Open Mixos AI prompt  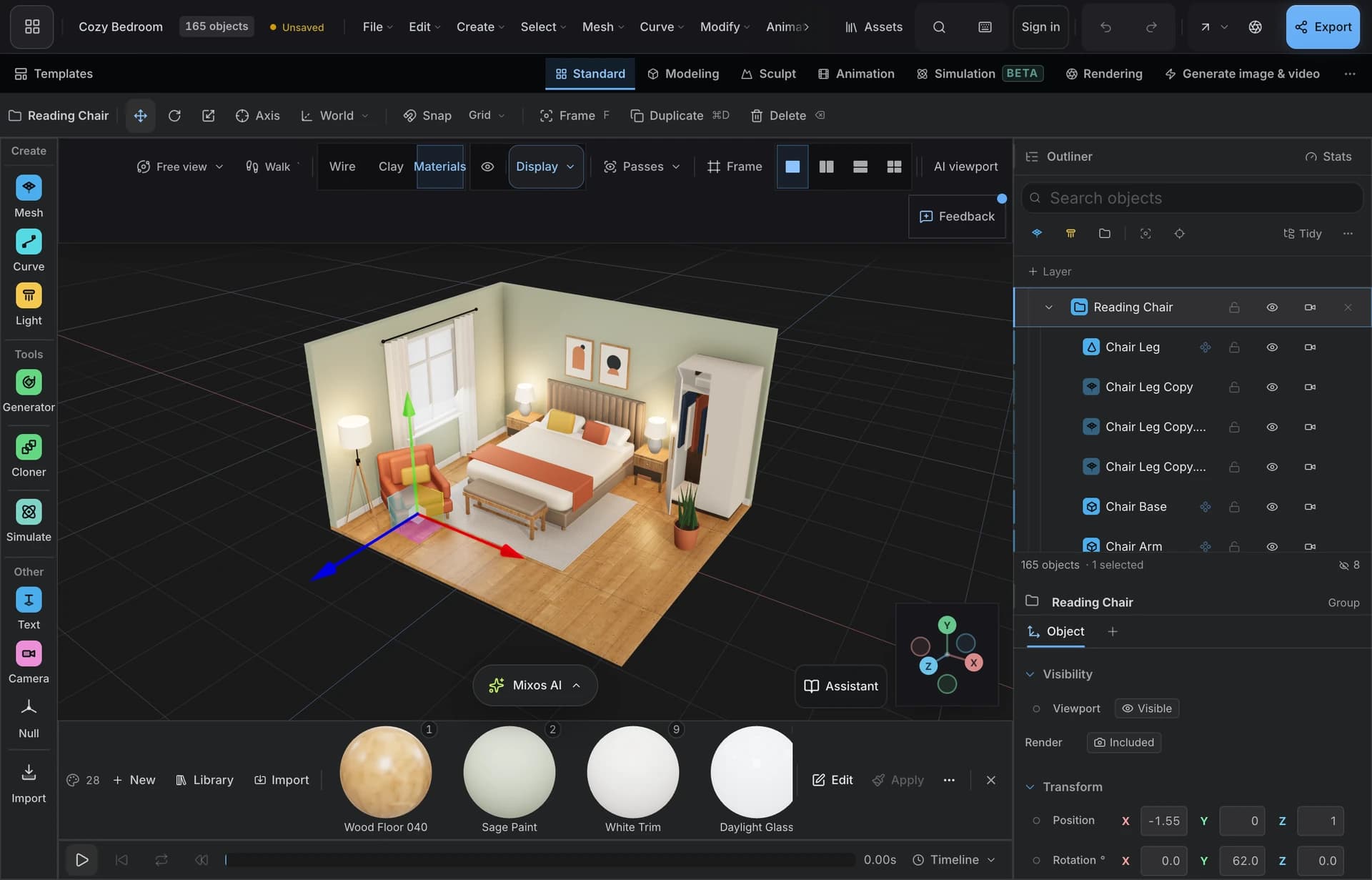click(535, 686)
